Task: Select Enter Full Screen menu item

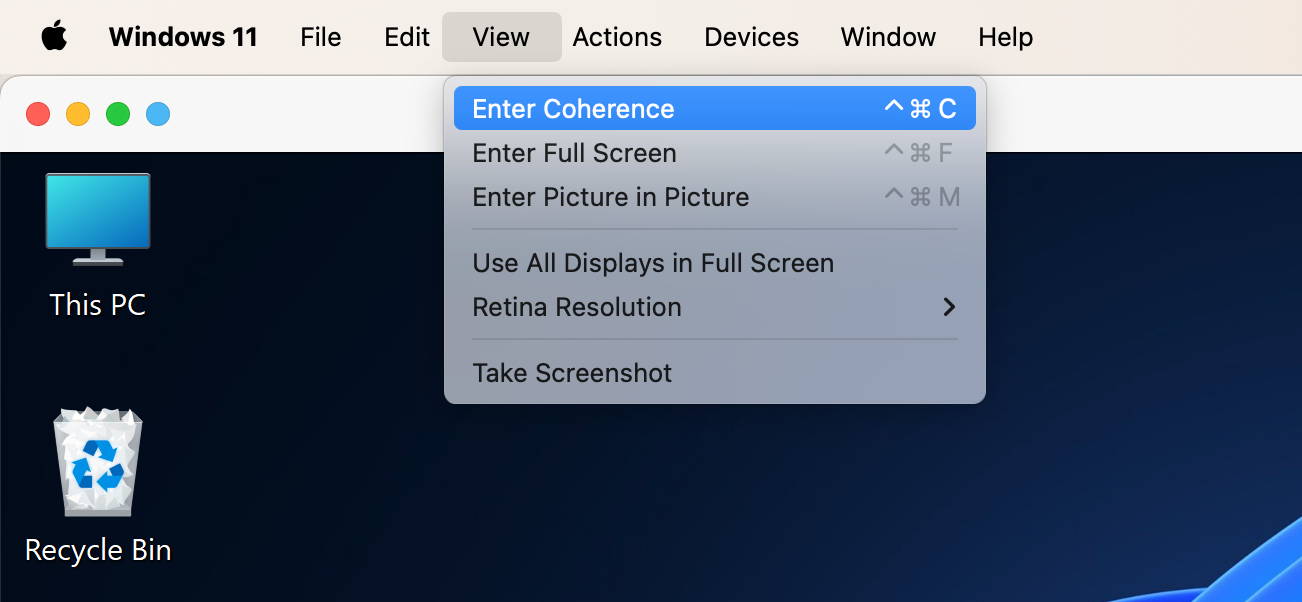Action: click(574, 153)
